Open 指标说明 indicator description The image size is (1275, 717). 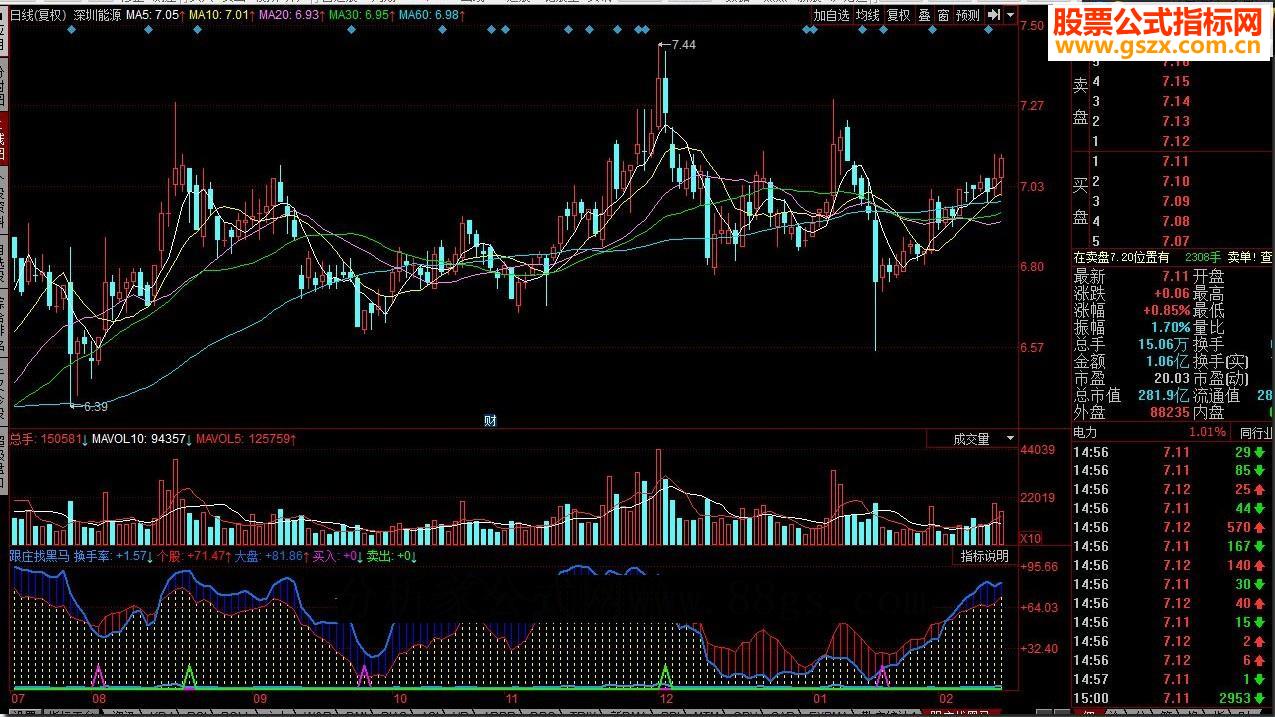(985, 556)
